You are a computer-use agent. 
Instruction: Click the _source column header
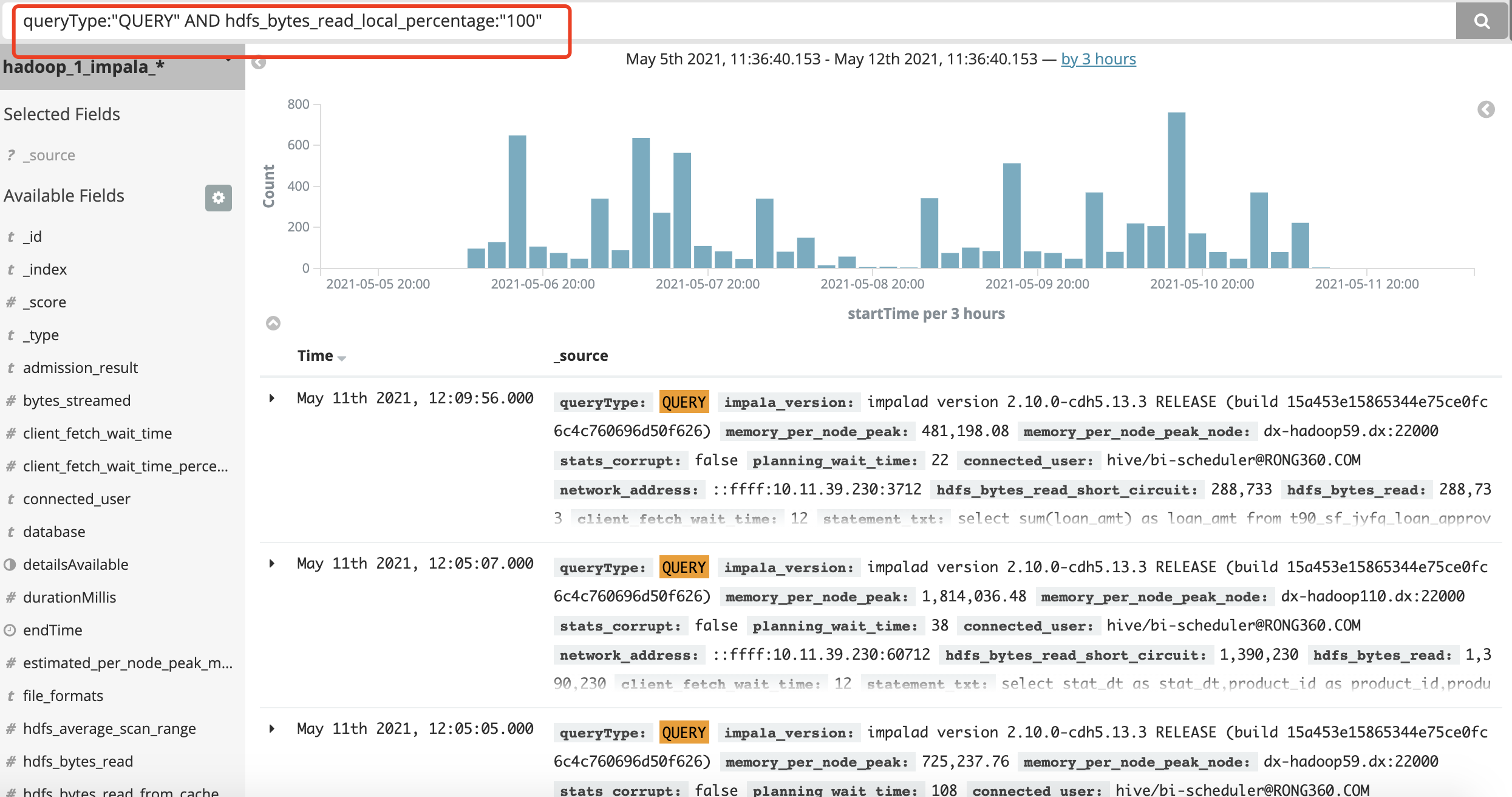(x=581, y=356)
